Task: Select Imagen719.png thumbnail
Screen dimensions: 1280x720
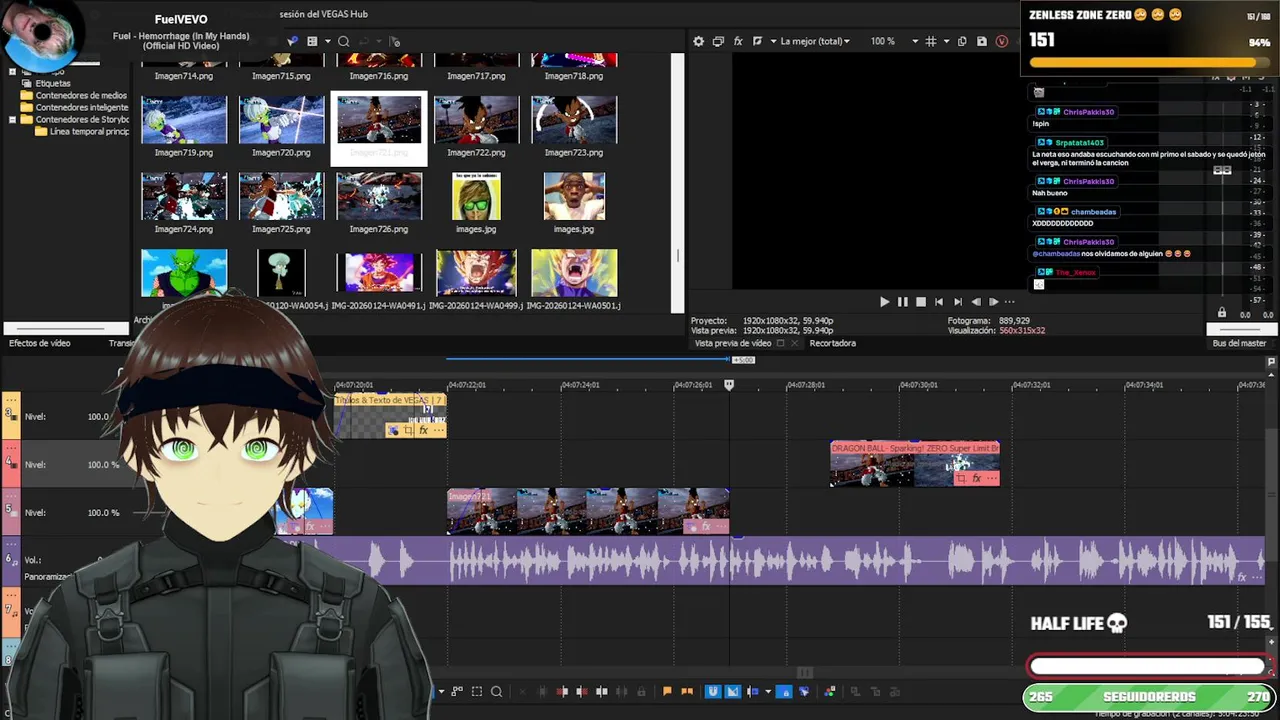Action: pyautogui.click(x=184, y=120)
